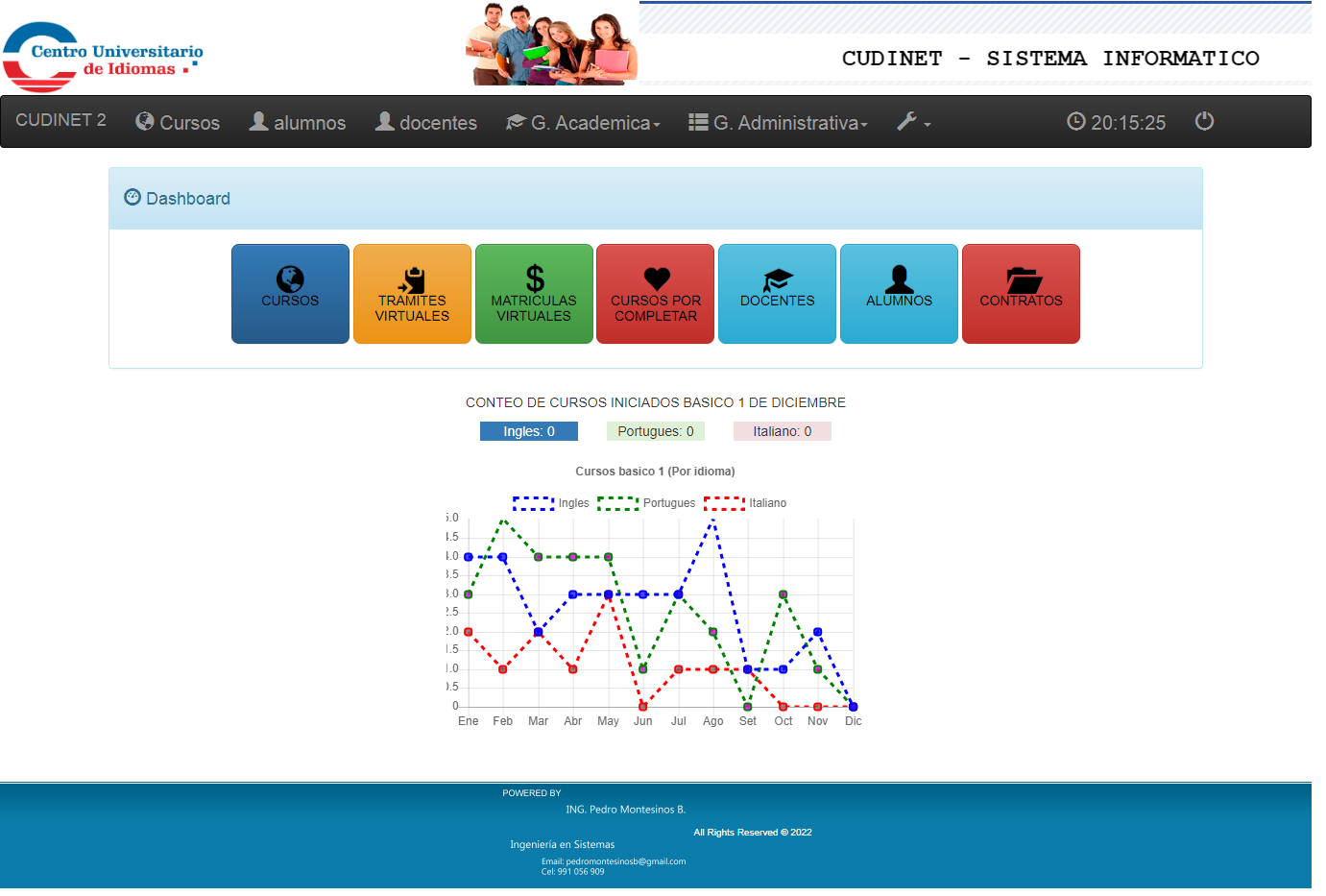The image size is (1326, 896).
Task: Open the Alumnos user tile
Action: [x=899, y=293]
